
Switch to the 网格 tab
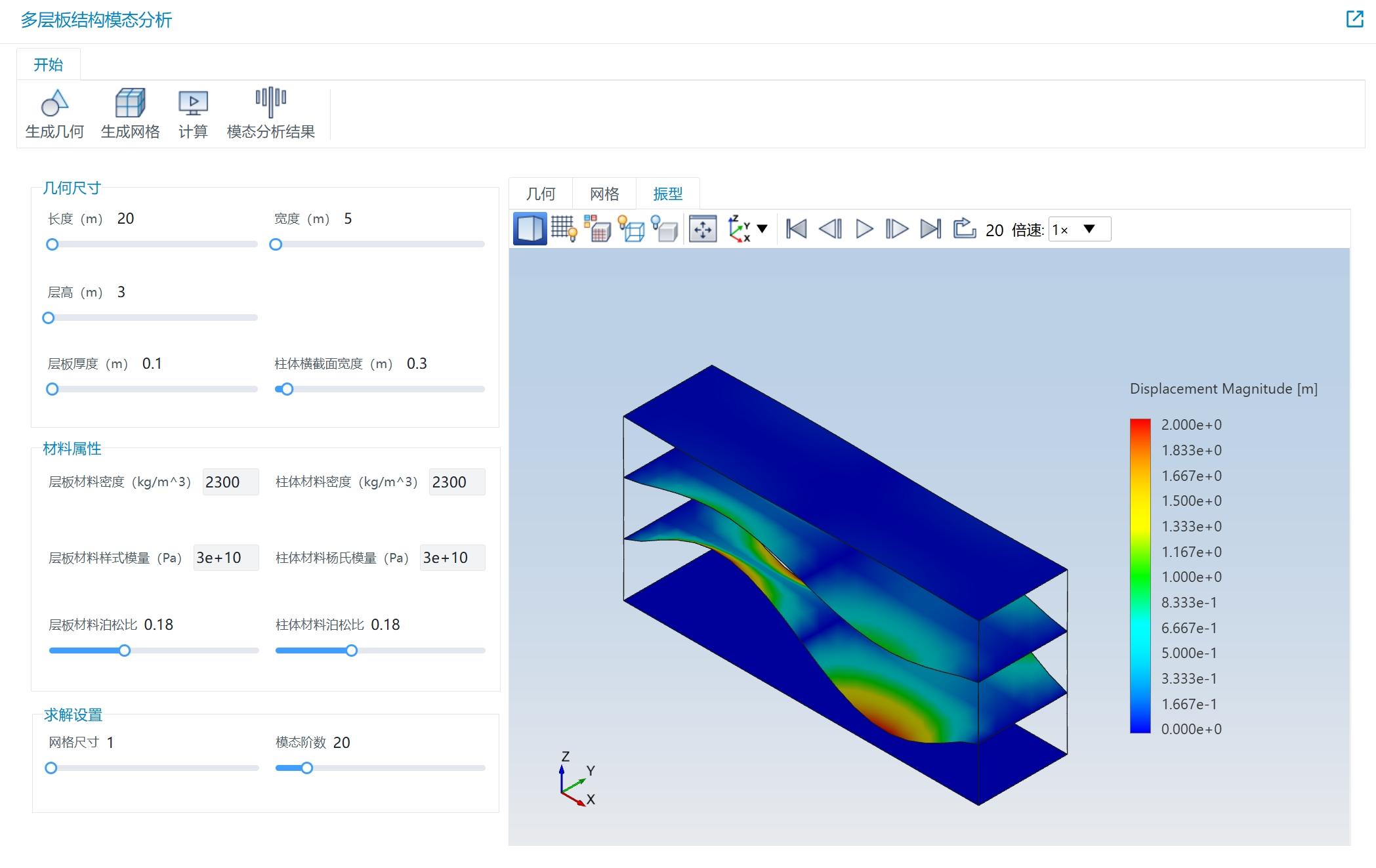[x=604, y=194]
